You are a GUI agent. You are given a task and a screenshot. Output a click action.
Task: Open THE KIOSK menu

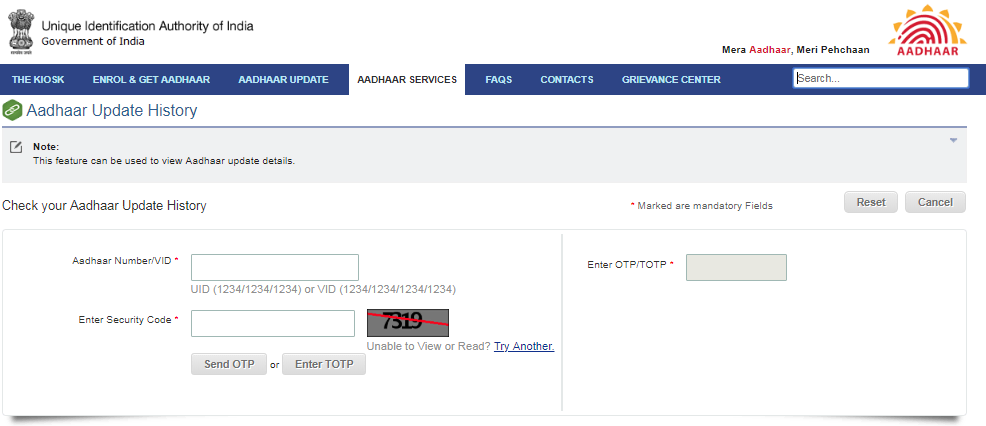point(38,80)
